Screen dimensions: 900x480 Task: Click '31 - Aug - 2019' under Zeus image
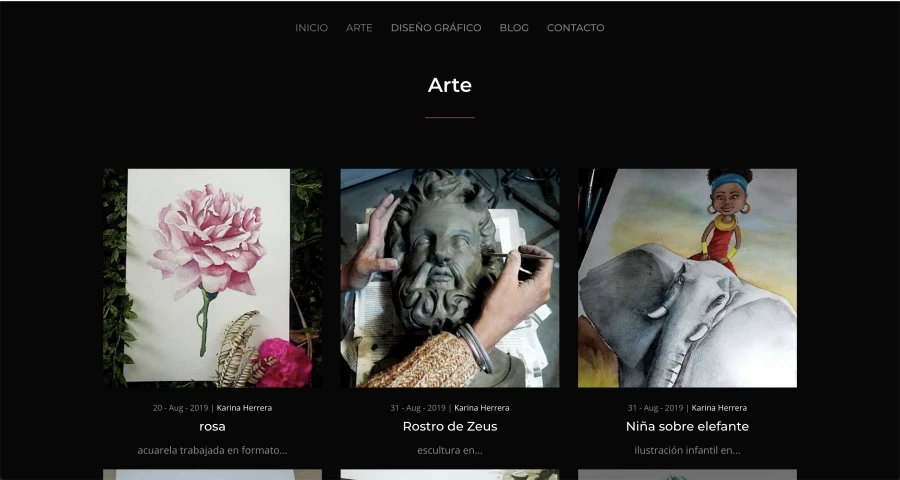[x=418, y=408]
